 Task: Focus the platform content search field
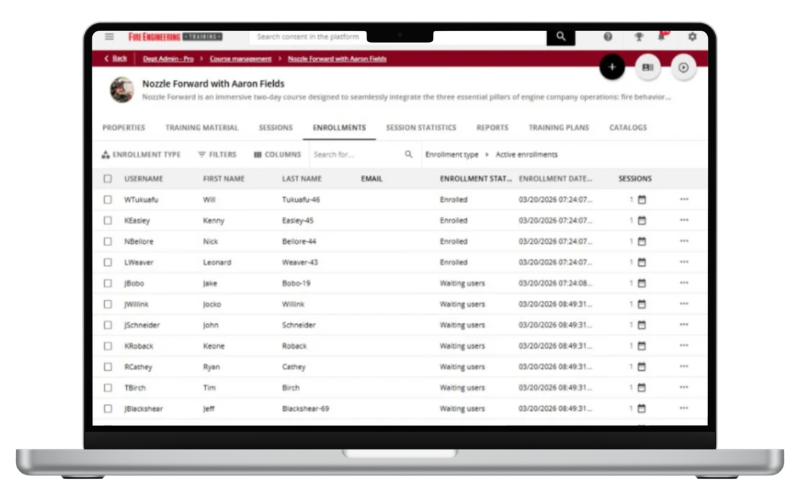[x=398, y=37]
